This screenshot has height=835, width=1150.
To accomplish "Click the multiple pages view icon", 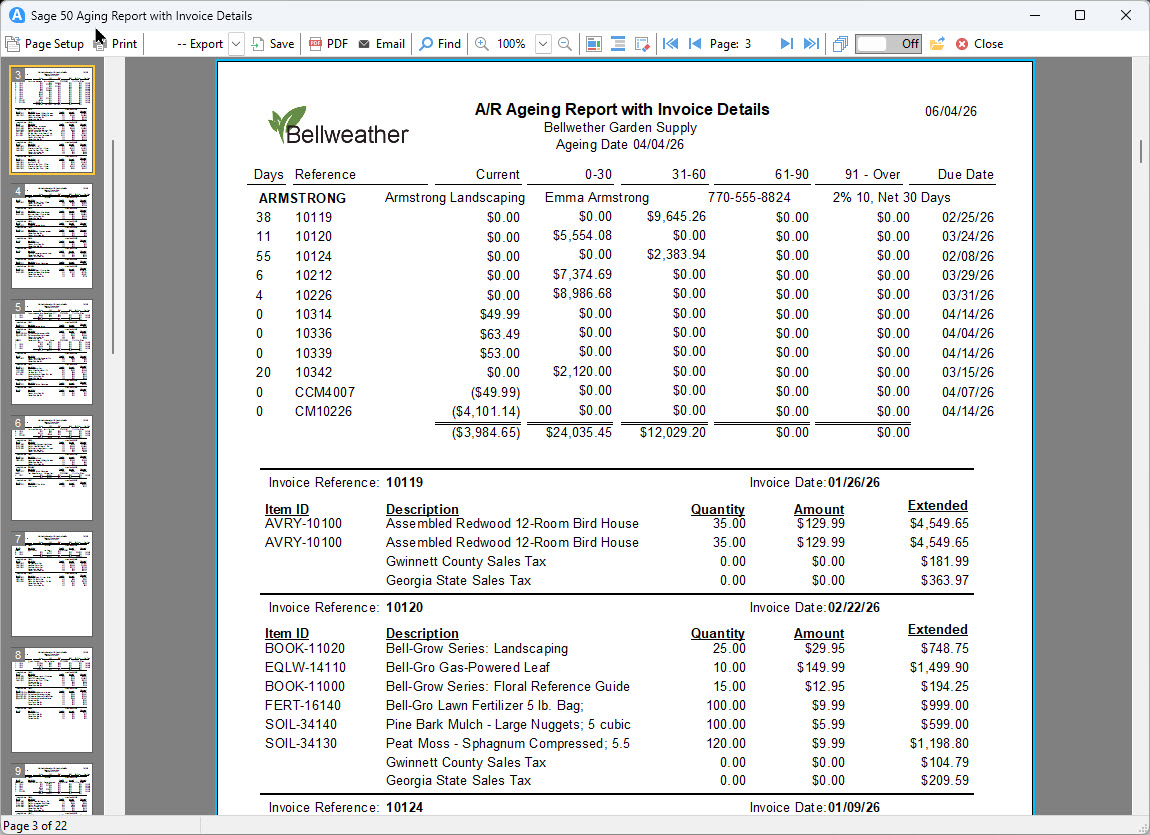I will [x=840, y=44].
